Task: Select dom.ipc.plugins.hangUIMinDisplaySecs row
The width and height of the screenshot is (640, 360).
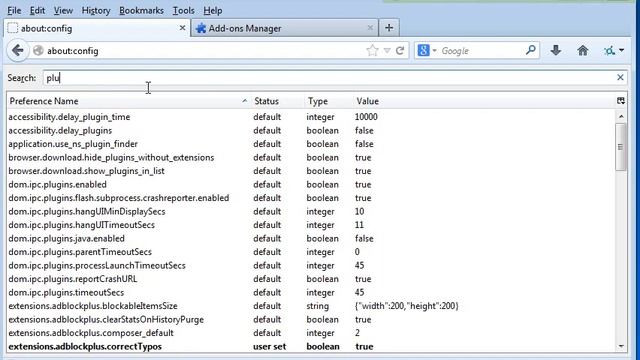Action: 311,211
